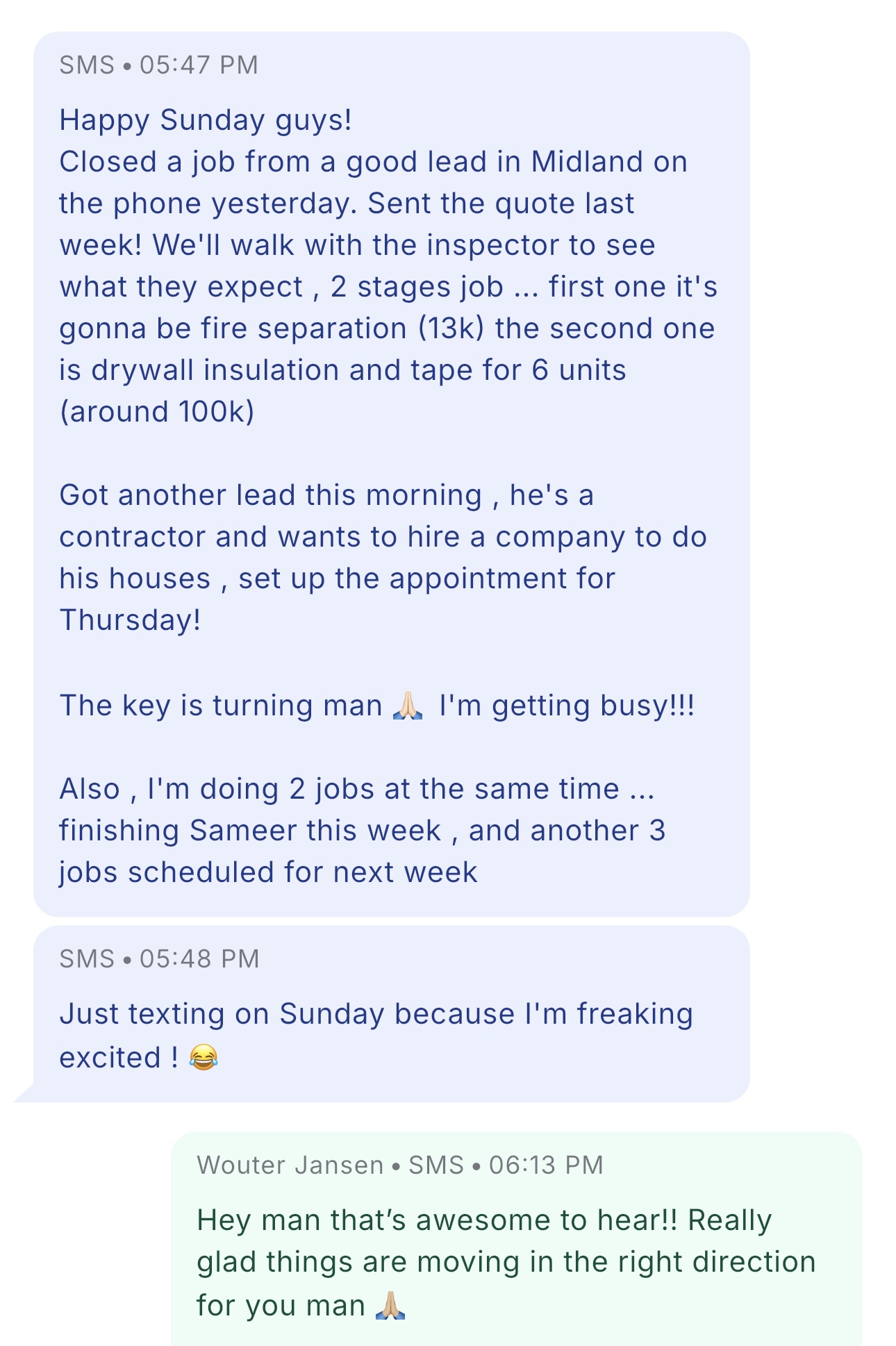Click the name "Sameer" in the message

coord(244,831)
